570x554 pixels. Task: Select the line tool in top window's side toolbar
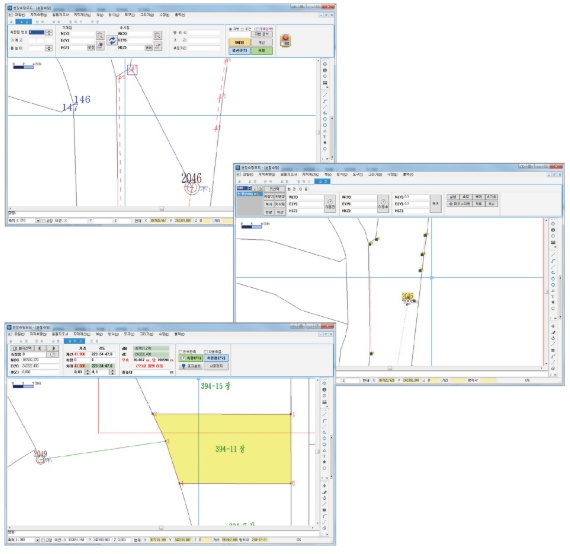pos(325,95)
